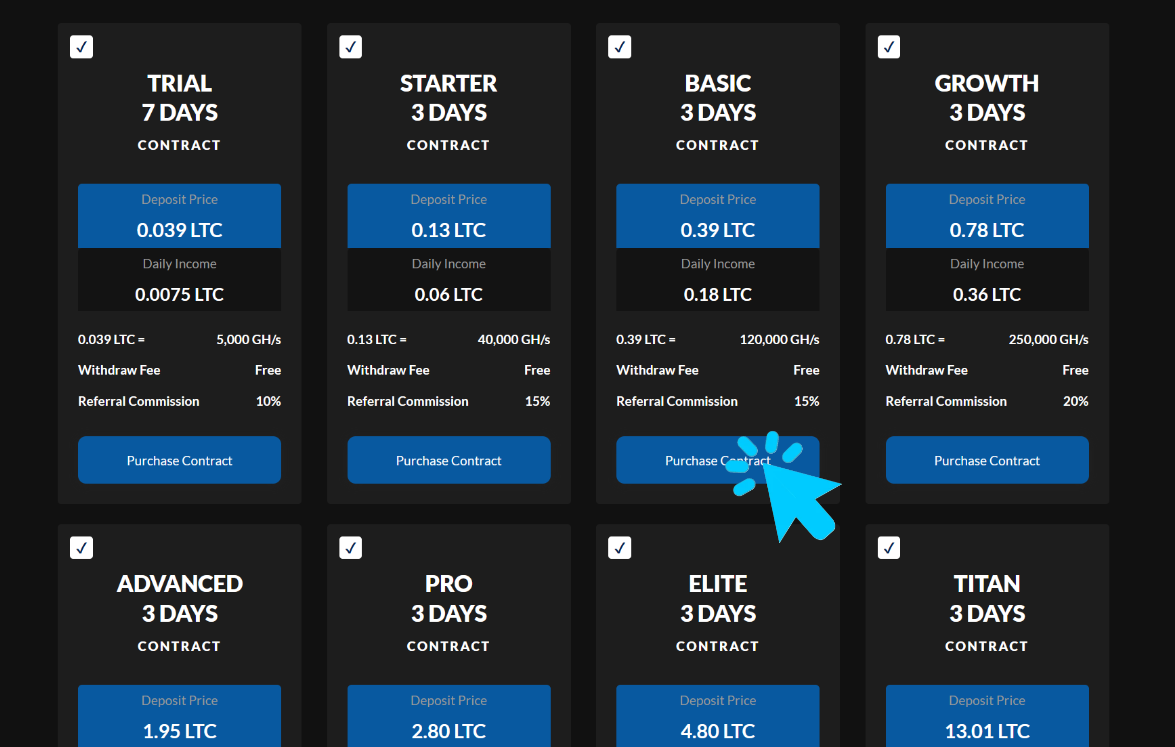This screenshot has height=747, width=1175.
Task: Check the BASIC contract checkbox
Action: click(x=619, y=46)
